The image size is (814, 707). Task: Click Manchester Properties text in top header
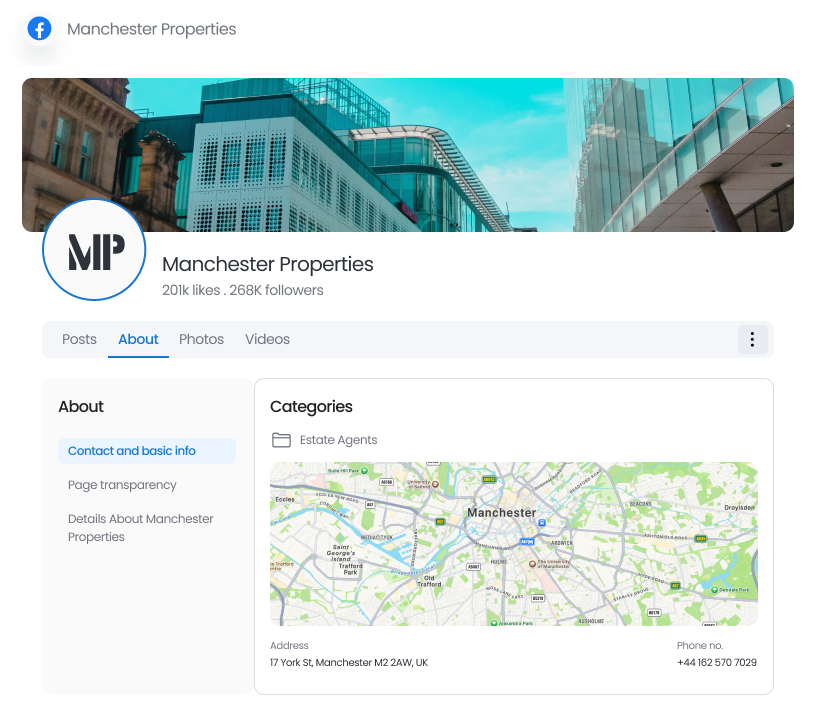152,29
